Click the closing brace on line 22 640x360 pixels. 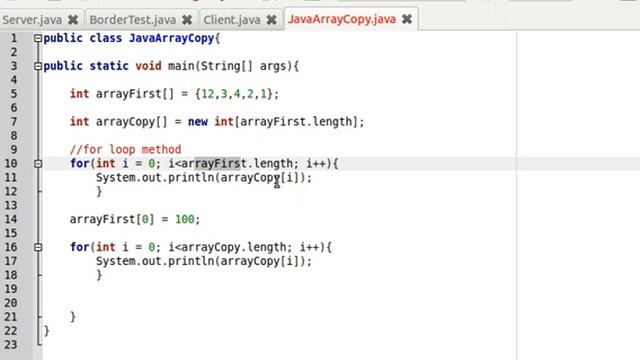point(46,331)
